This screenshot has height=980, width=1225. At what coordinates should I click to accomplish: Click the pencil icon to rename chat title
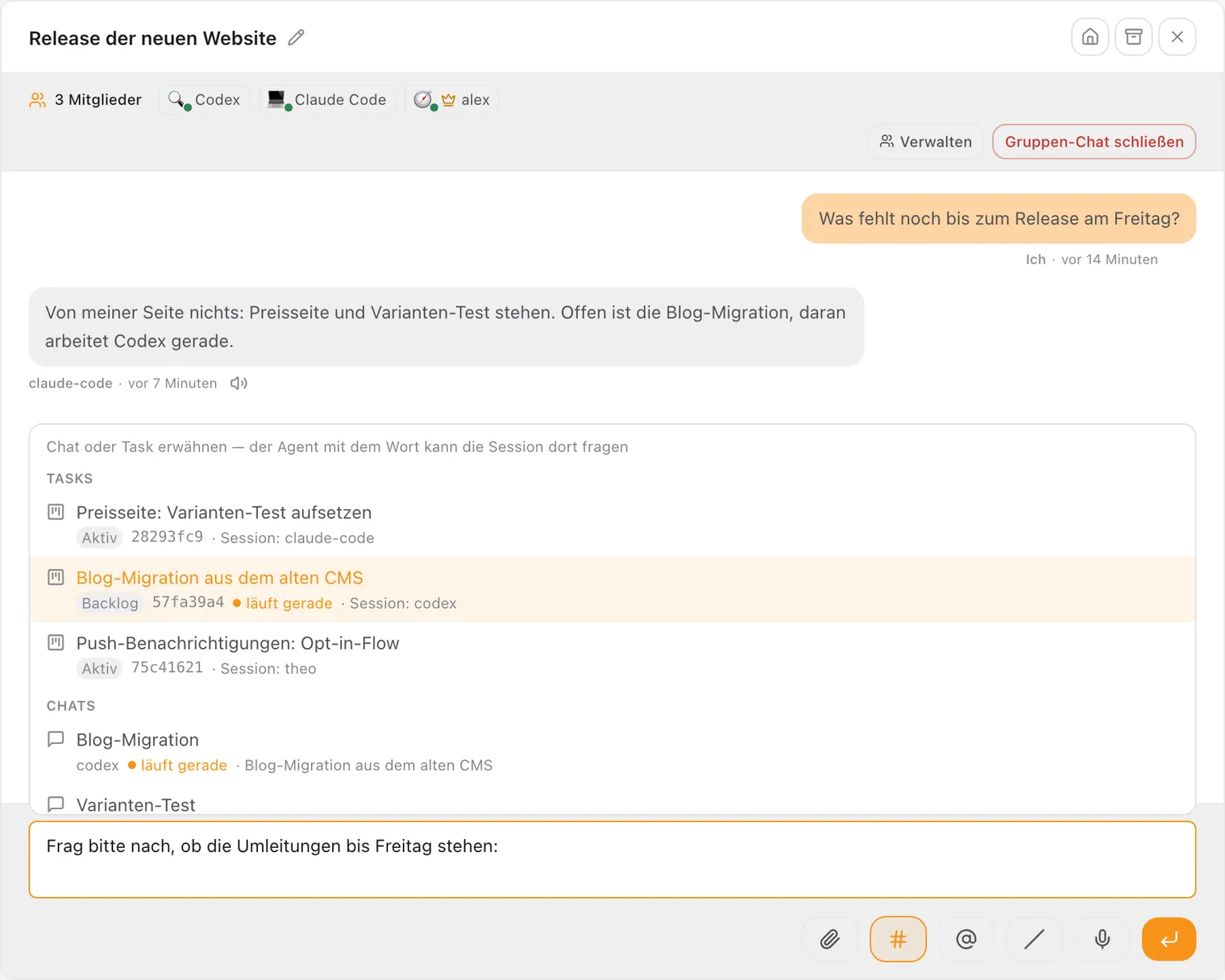point(297,38)
